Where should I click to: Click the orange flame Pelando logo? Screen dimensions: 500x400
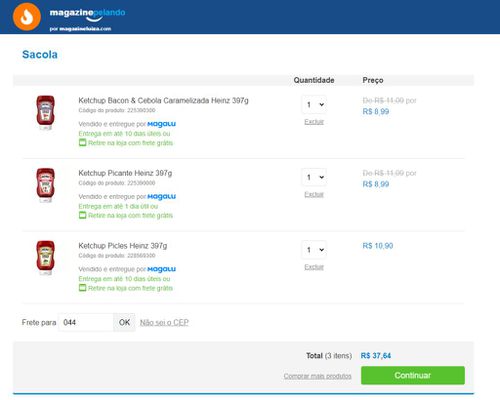27,17
